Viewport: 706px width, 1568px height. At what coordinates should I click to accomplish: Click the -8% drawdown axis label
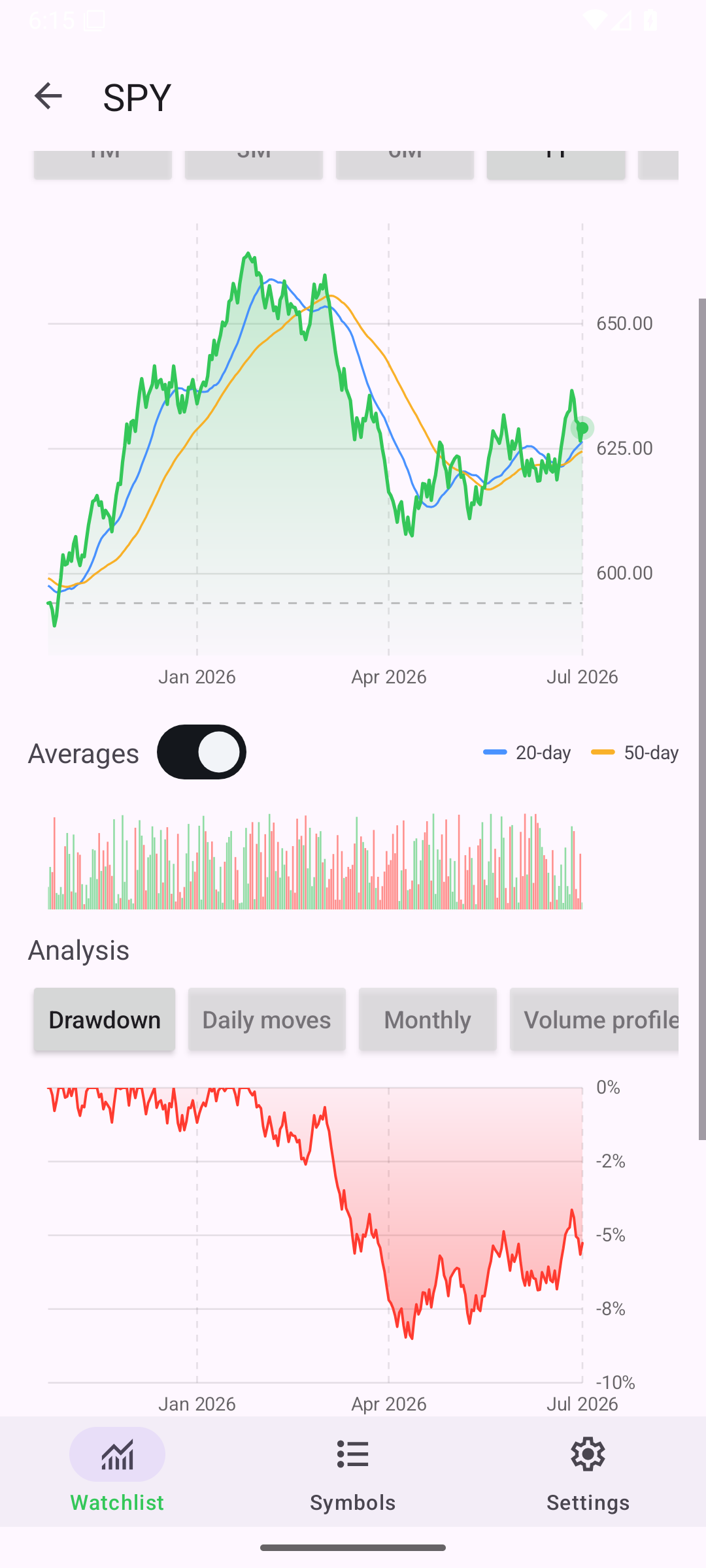611,1309
